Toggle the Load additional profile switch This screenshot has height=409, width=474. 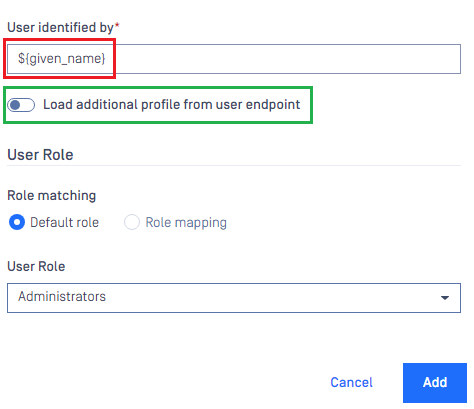coord(21,105)
